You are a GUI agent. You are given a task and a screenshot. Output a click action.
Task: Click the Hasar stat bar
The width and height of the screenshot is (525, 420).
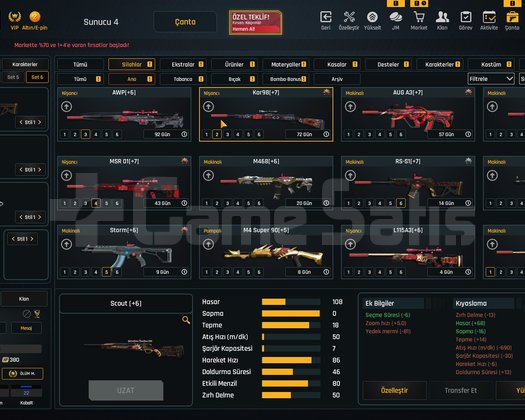coord(291,302)
